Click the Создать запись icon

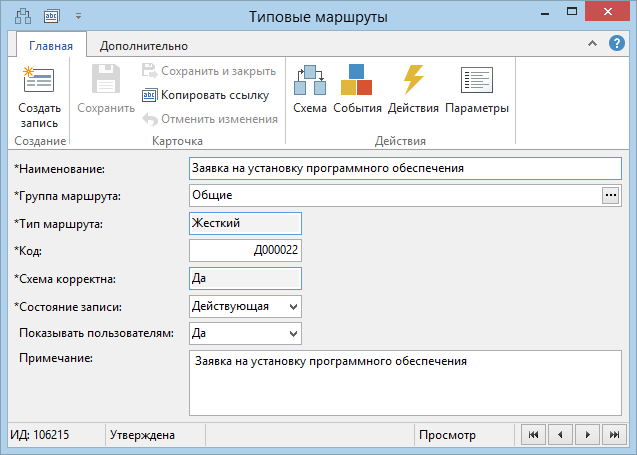(x=39, y=80)
